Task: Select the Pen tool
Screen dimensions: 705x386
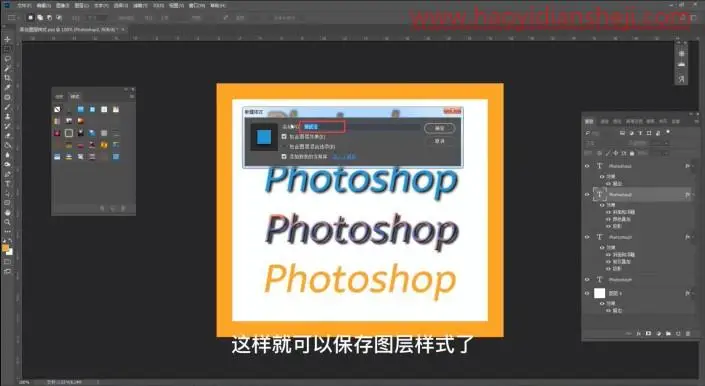Action: pyautogui.click(x=7, y=174)
